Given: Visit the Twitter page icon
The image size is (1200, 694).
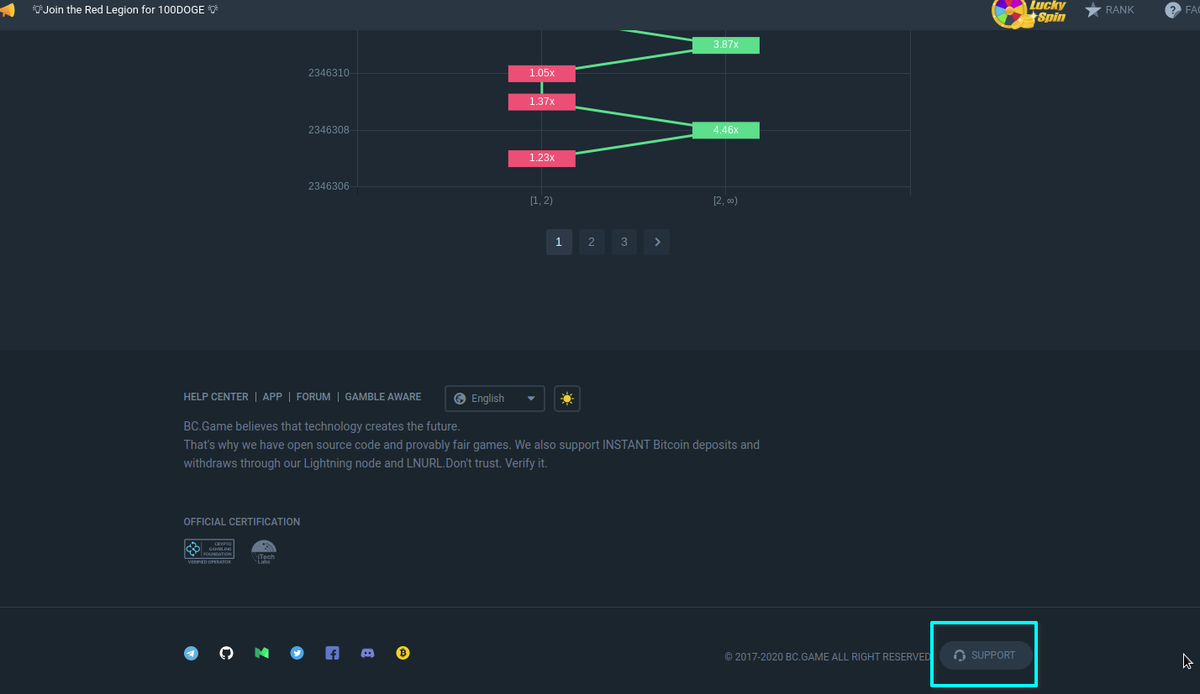Looking at the screenshot, I should pyautogui.click(x=297, y=653).
